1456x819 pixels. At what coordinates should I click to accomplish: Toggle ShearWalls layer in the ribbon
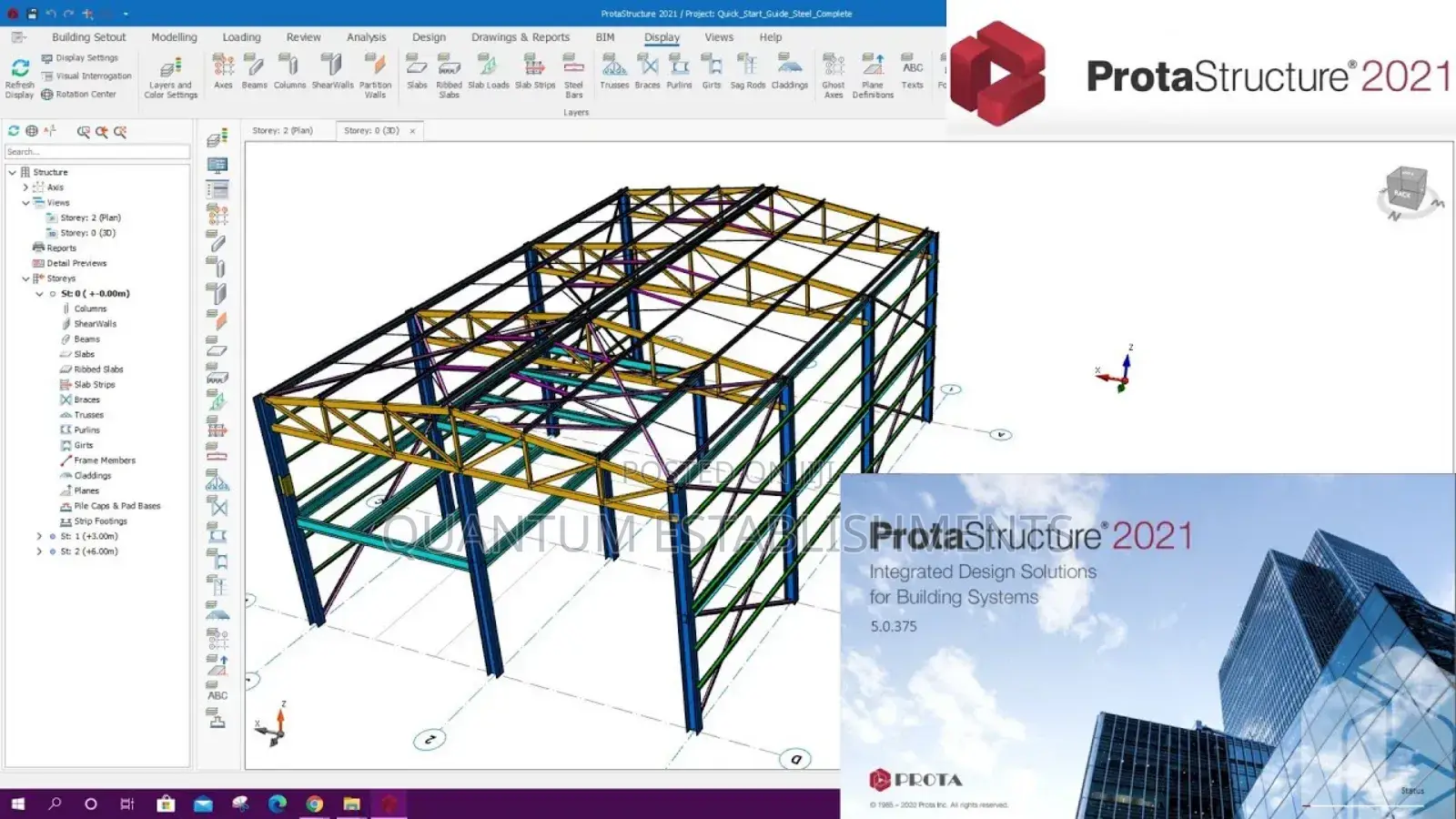coord(332,72)
